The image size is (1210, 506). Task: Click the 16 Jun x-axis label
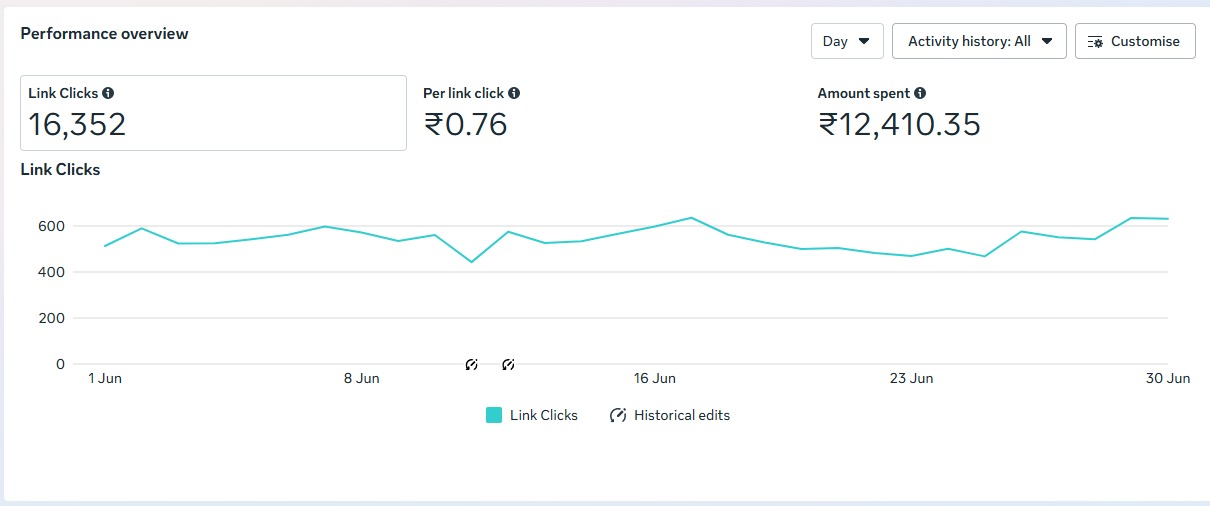(x=655, y=378)
